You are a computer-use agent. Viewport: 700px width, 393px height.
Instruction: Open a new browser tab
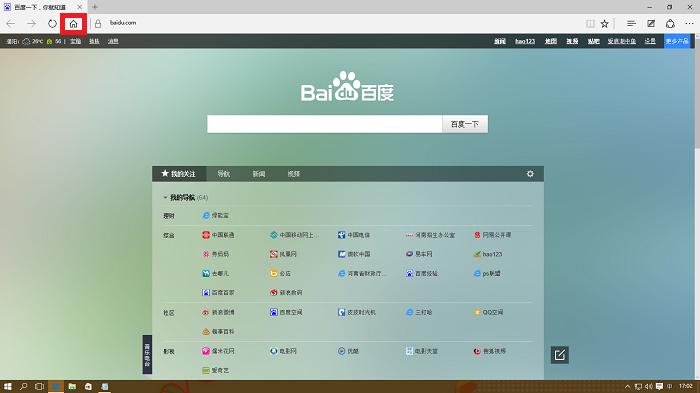[x=95, y=7]
